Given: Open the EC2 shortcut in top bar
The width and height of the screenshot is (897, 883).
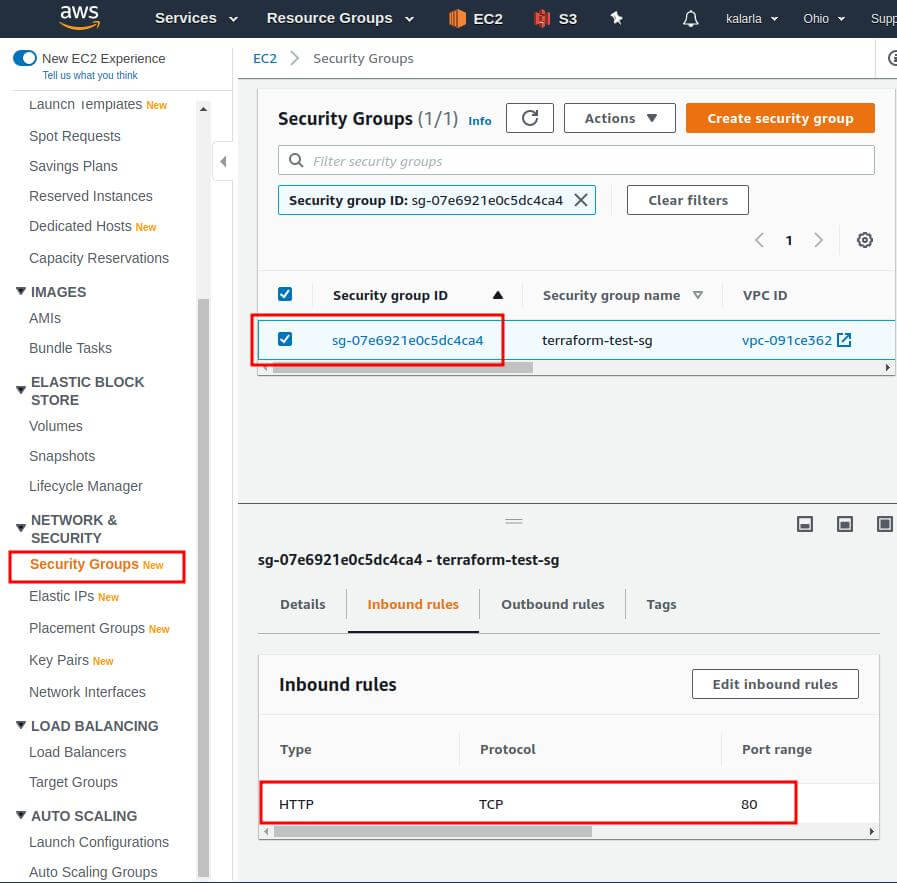Looking at the screenshot, I should (475, 18).
